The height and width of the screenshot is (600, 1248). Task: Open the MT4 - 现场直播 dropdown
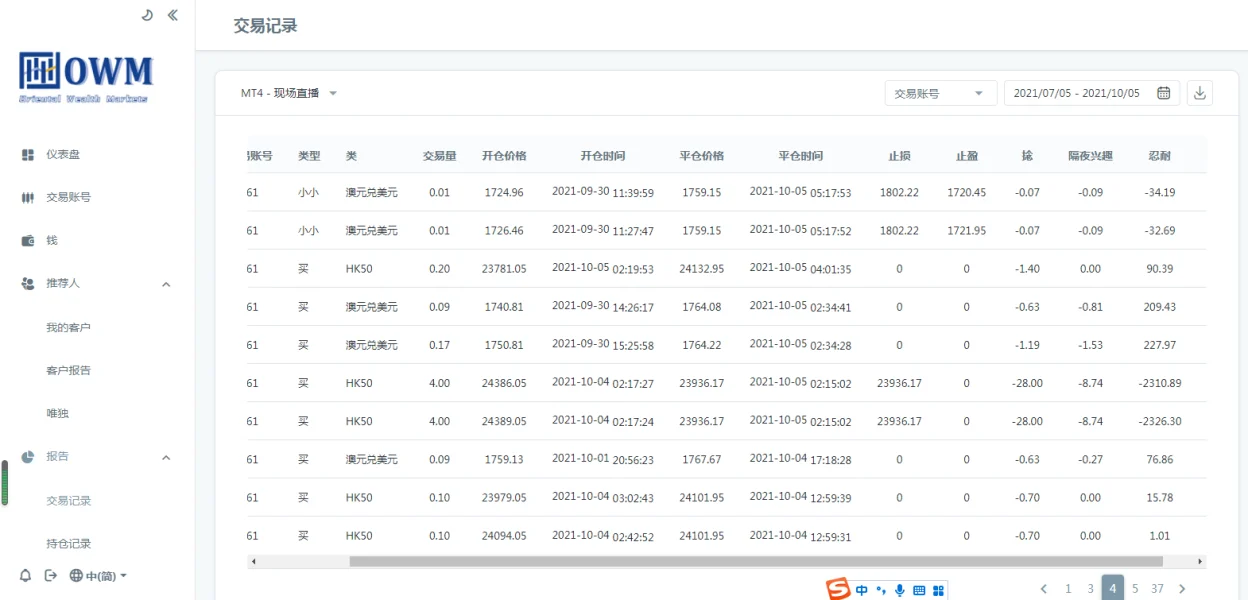pos(288,93)
